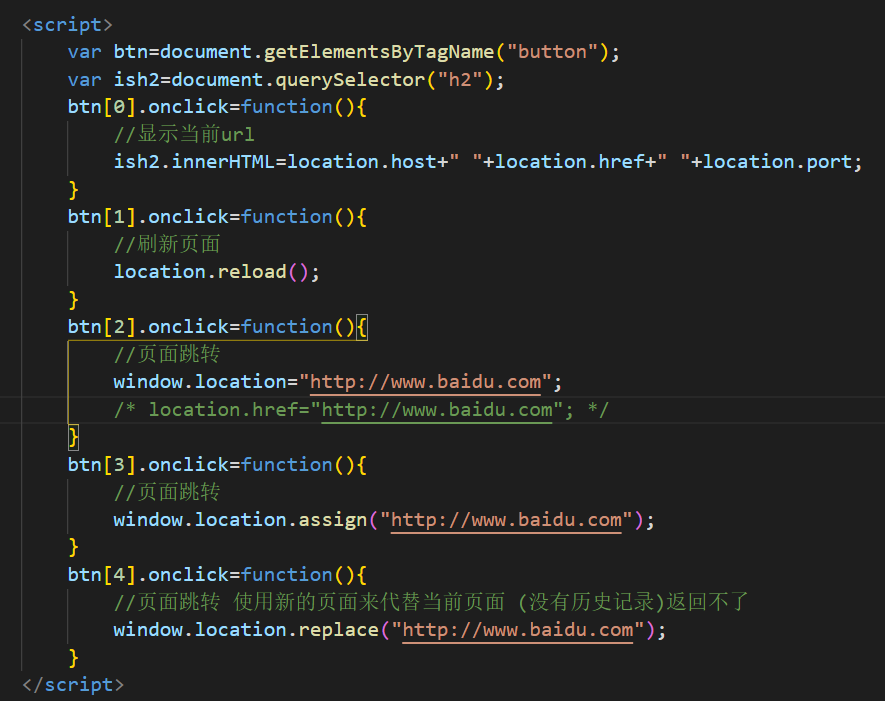Click querySelector in the ish2 declaration
Screen dimensions: 885x701
(350, 80)
